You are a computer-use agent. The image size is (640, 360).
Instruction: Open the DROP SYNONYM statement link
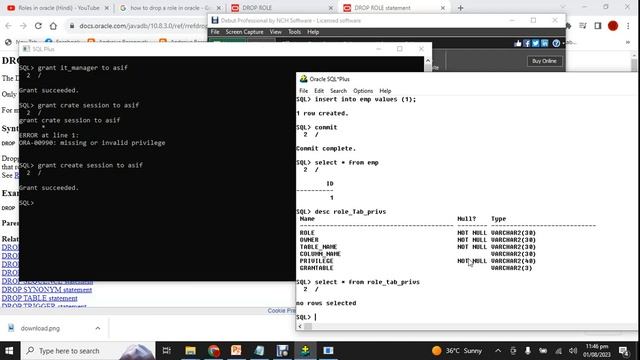[47, 290]
